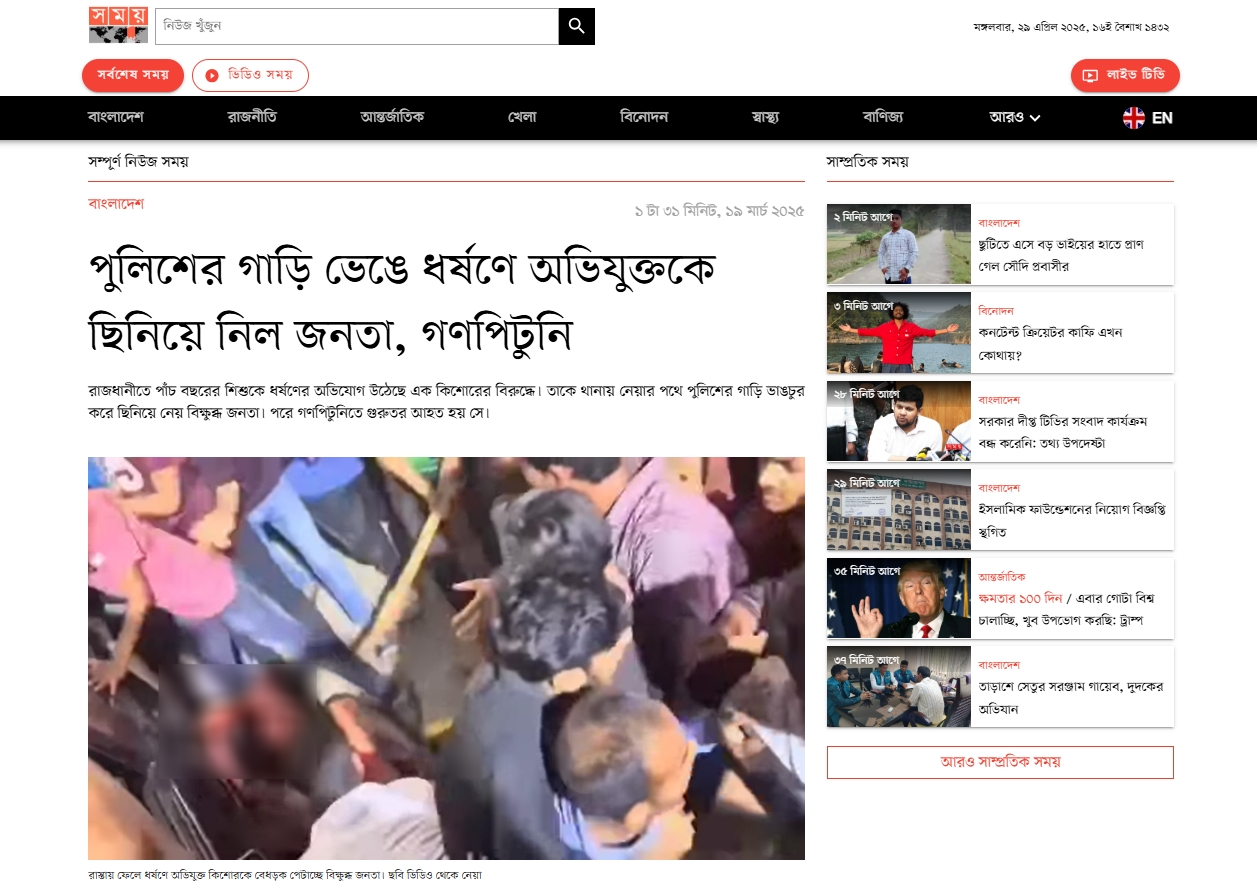Click the red বাংলাদেশ category link above headline

click(x=116, y=204)
